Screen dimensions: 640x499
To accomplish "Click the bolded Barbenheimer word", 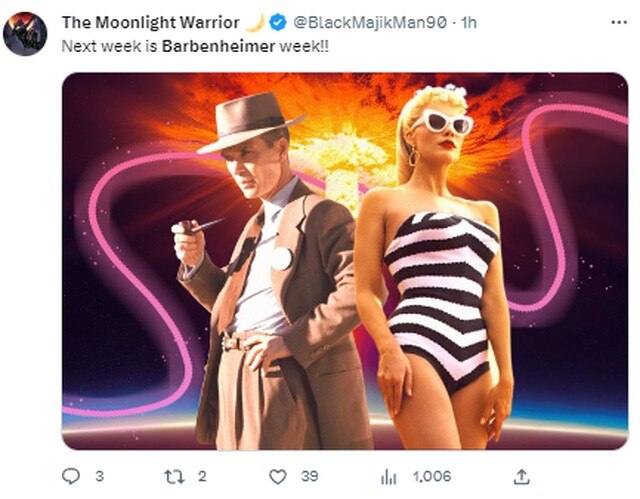I will pos(218,46).
